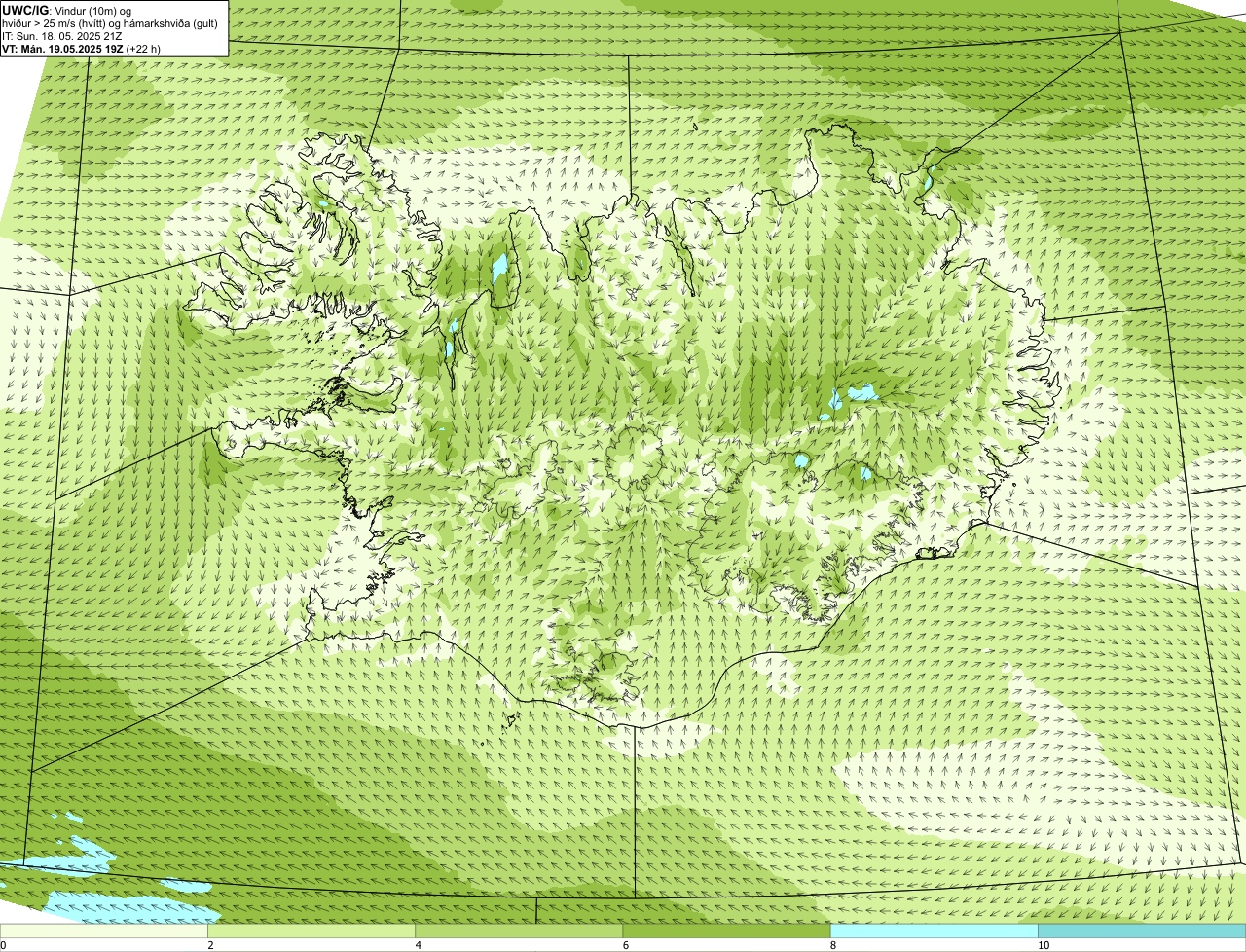Click the '8' scale label

pos(833,946)
